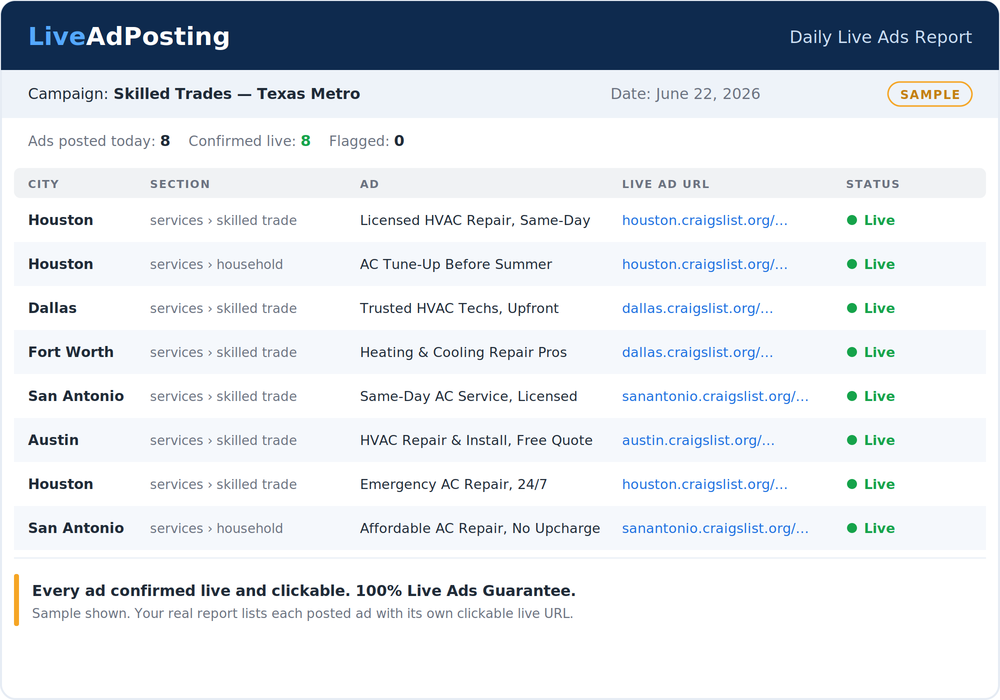Click the 'Flagged: 0' stat
1000x700 pixels.
pos(366,141)
